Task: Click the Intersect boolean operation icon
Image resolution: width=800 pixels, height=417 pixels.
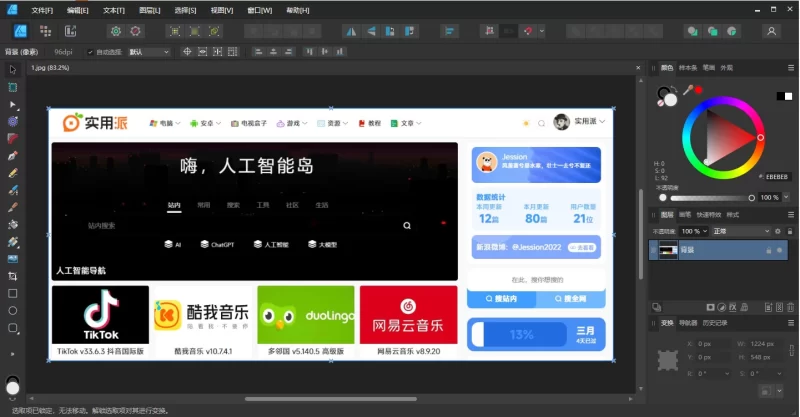Action: [x=732, y=31]
